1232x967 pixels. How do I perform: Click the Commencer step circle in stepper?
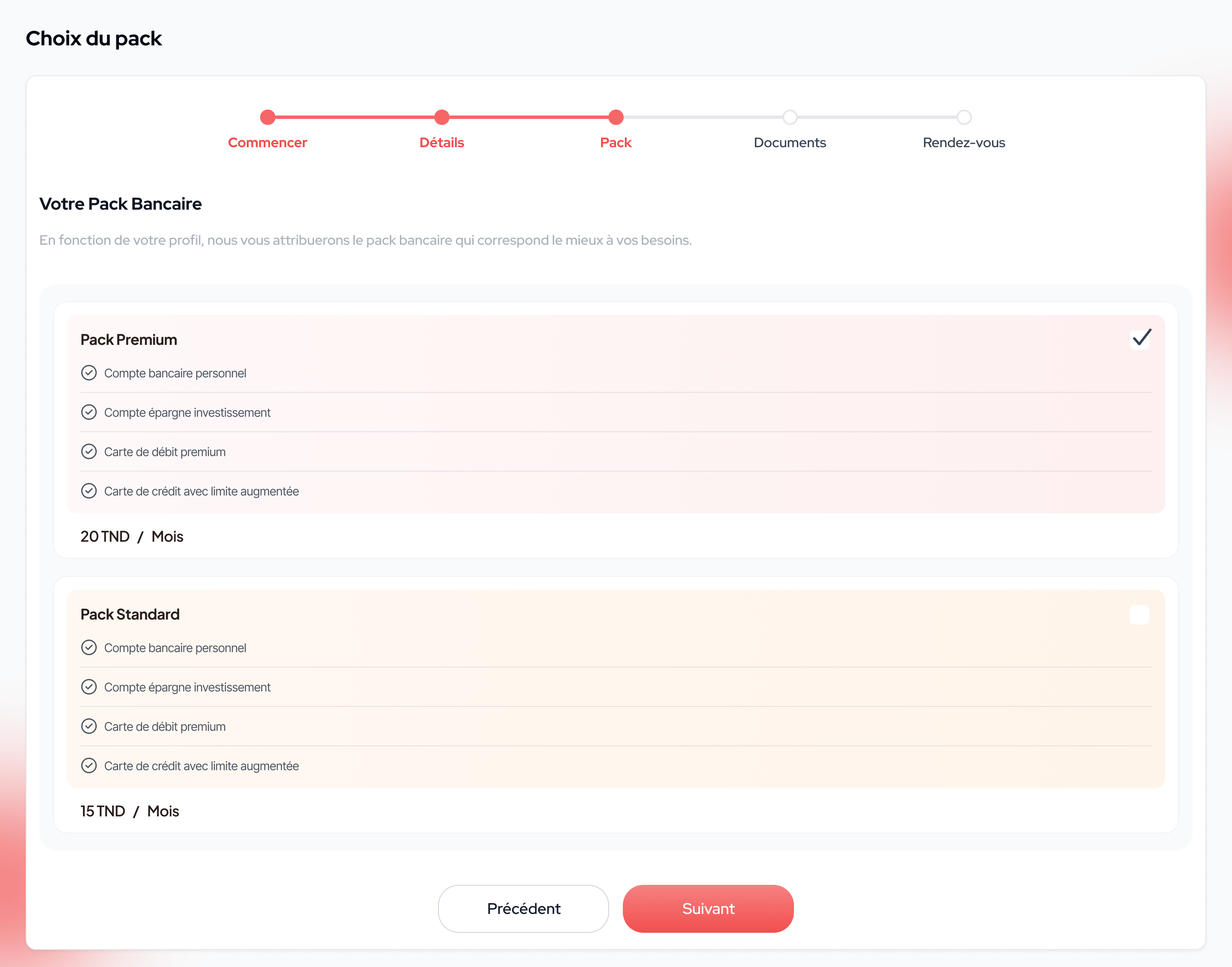point(268,117)
